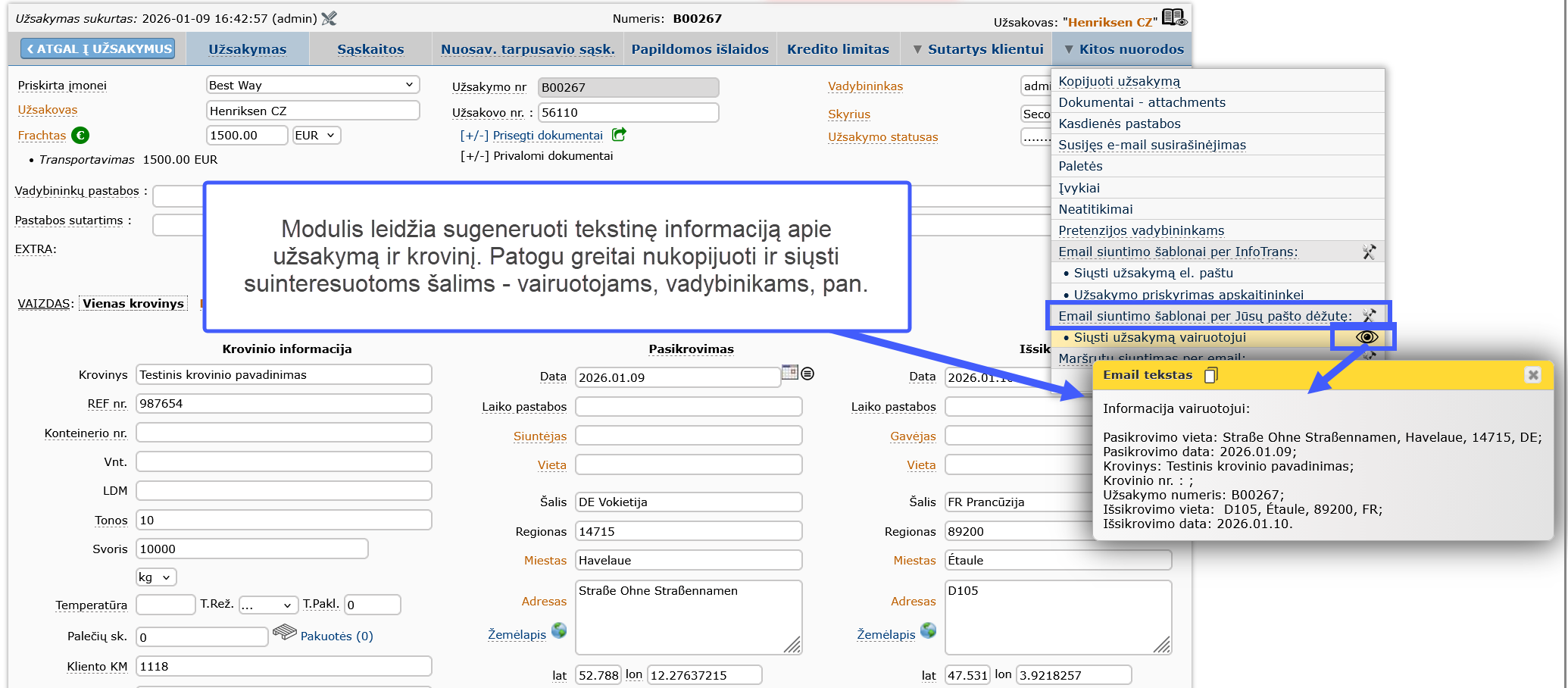Open the Papildomos išlaidos tab

coord(700,49)
